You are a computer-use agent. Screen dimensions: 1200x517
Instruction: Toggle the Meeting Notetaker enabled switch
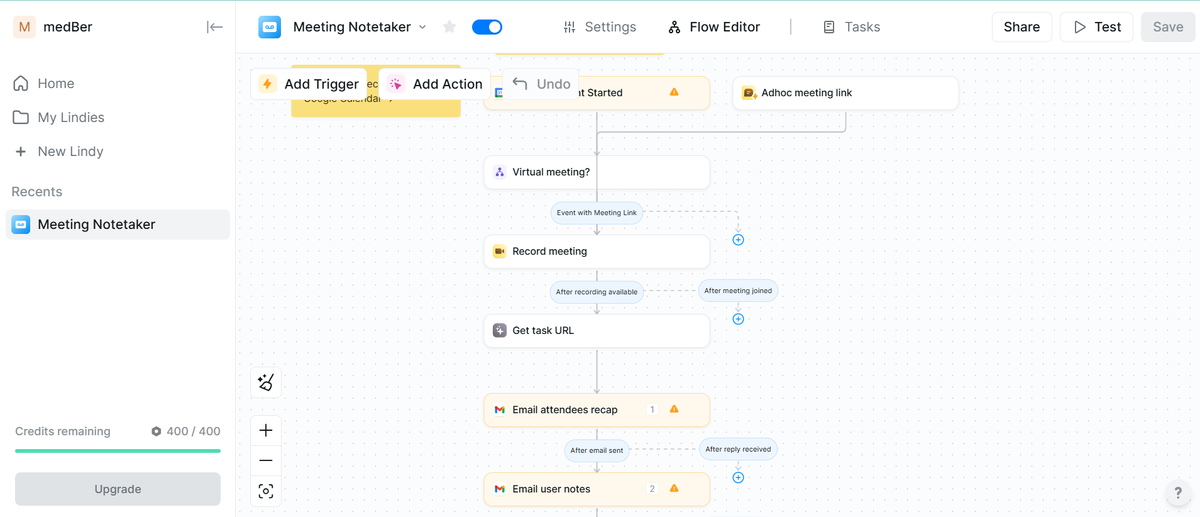tap(487, 27)
